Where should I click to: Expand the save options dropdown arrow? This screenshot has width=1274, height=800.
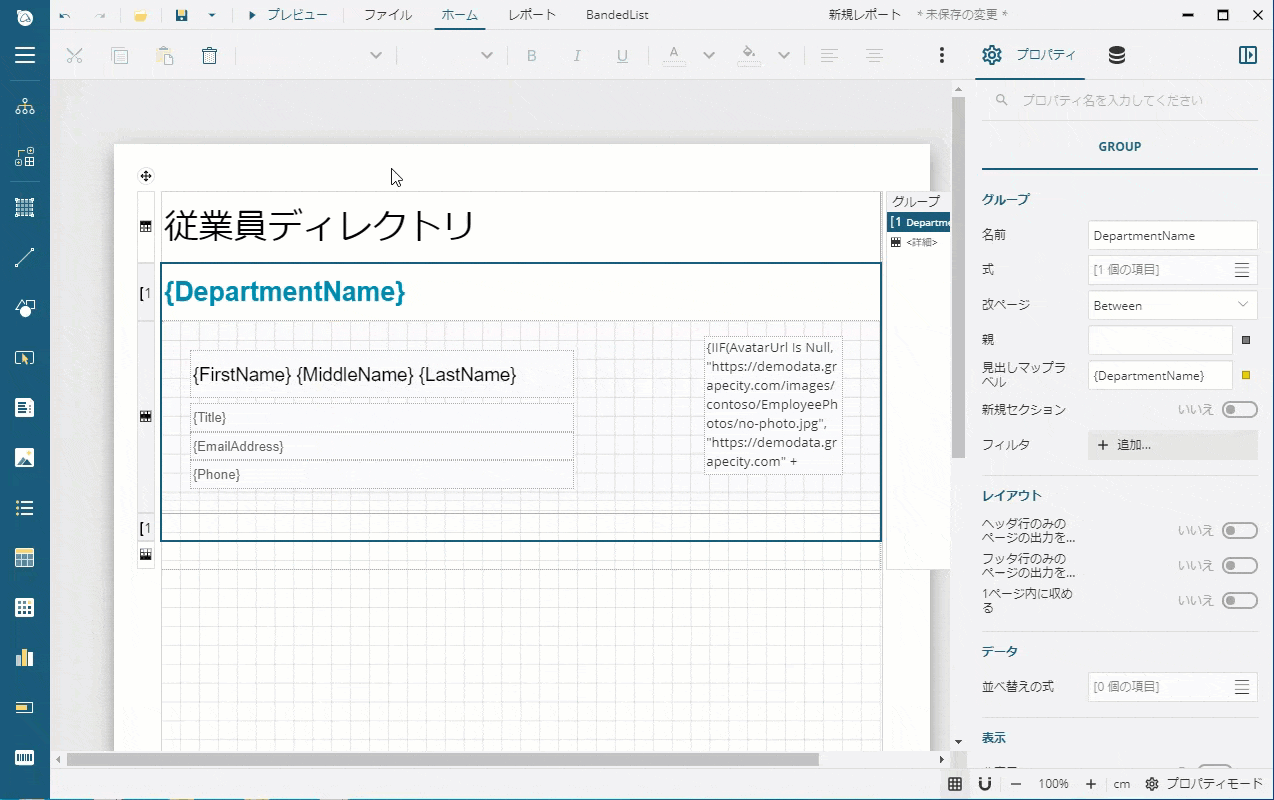point(212,16)
